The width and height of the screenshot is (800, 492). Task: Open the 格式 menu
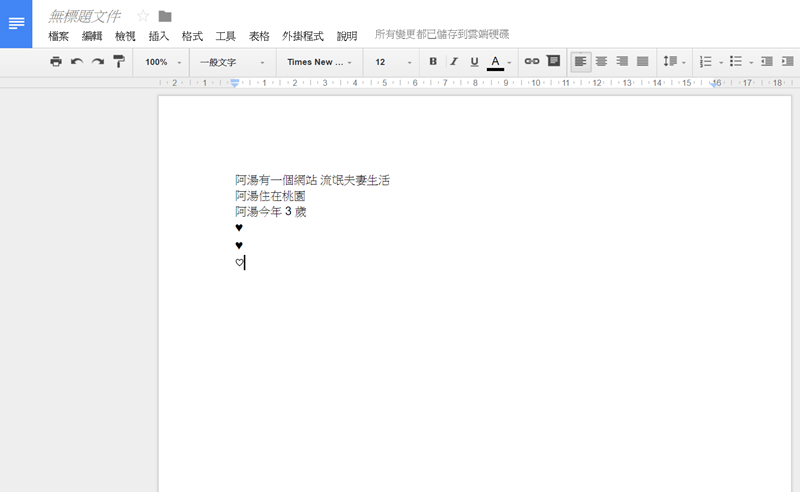pos(192,36)
